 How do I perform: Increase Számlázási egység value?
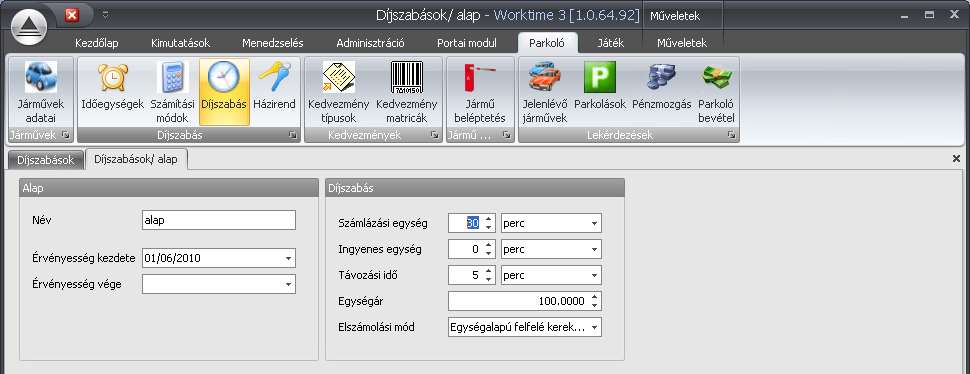pos(489,219)
